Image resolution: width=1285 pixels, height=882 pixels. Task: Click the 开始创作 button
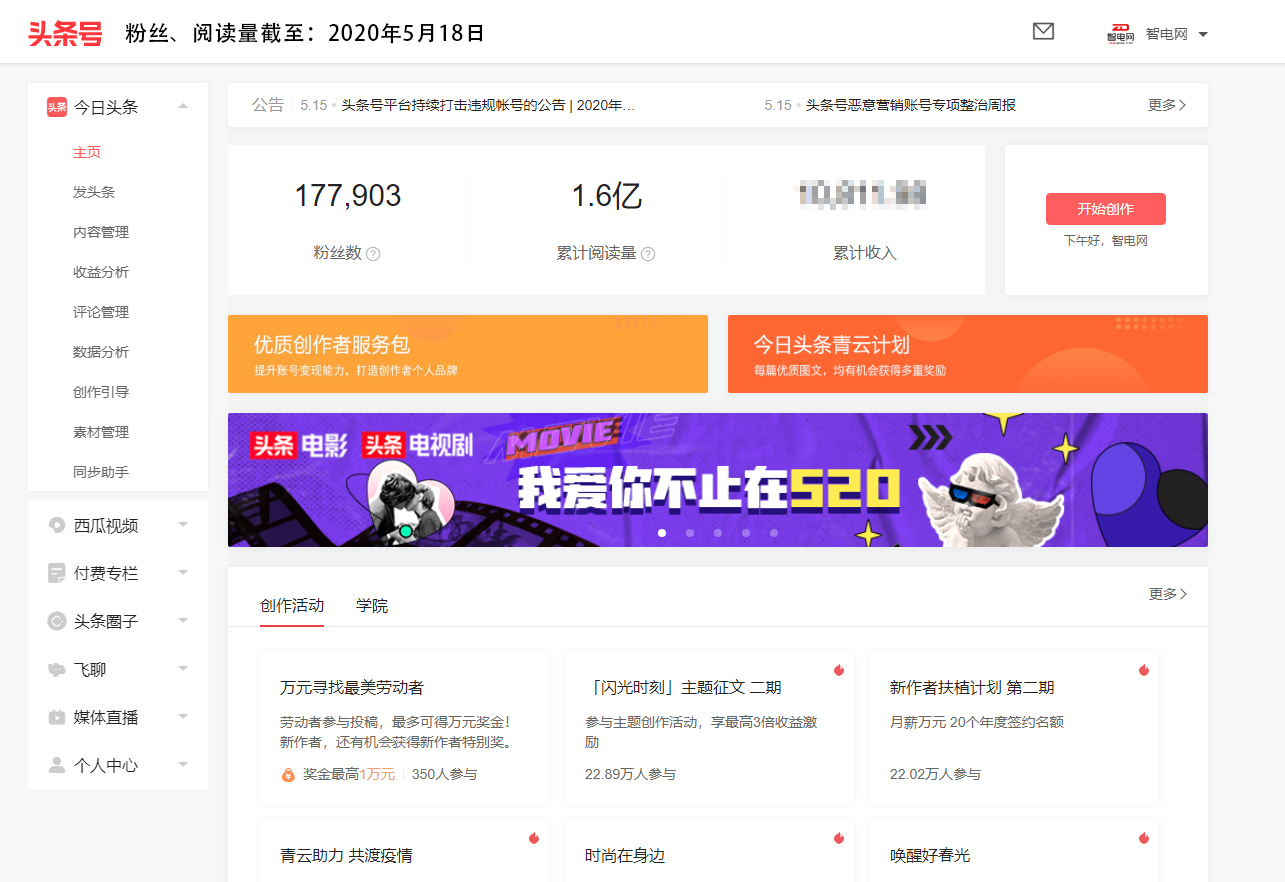[x=1106, y=209]
